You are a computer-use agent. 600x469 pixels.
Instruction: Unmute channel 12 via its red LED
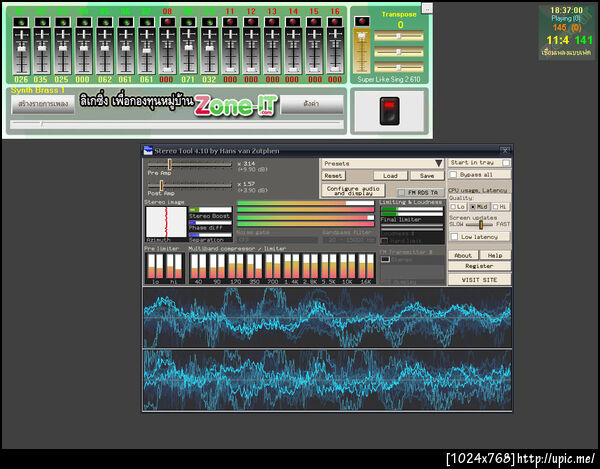click(251, 22)
